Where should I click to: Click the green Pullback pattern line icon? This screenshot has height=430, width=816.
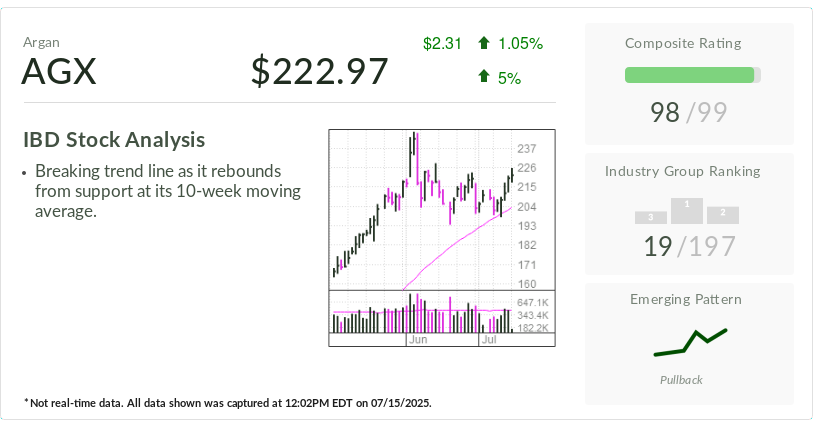point(690,342)
